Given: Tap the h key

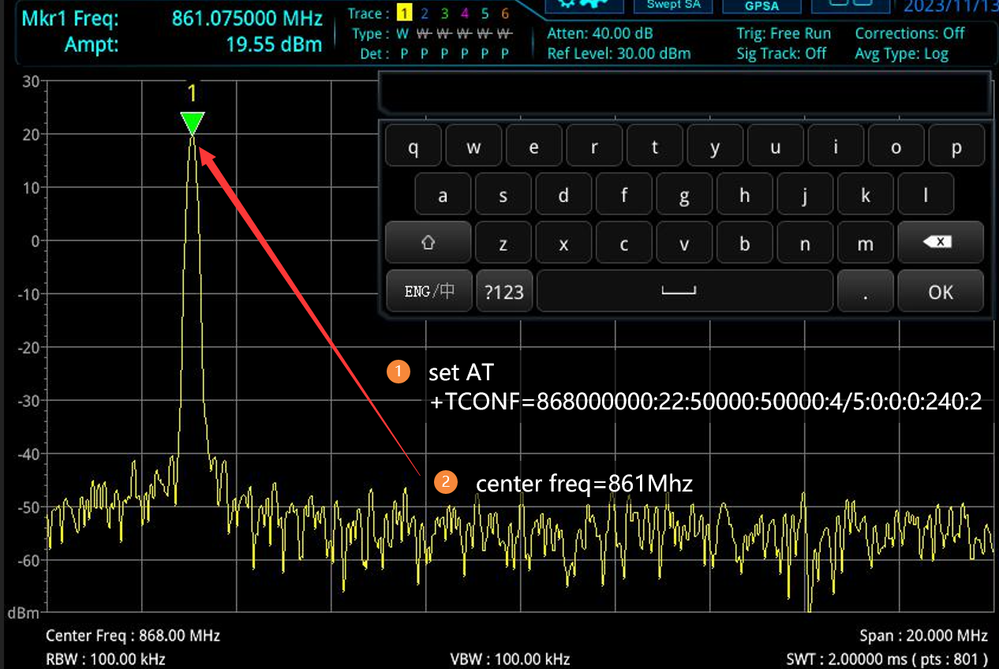Looking at the screenshot, I should 744,194.
